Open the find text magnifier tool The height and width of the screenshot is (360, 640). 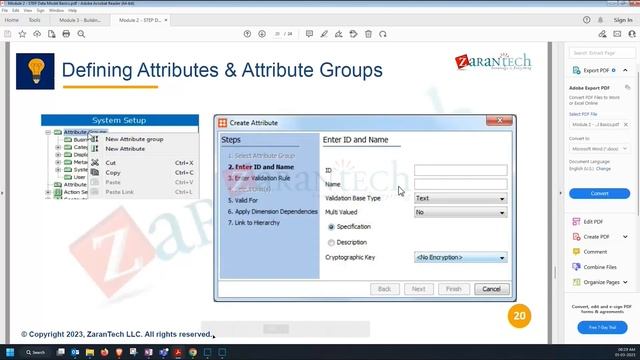click(81, 34)
